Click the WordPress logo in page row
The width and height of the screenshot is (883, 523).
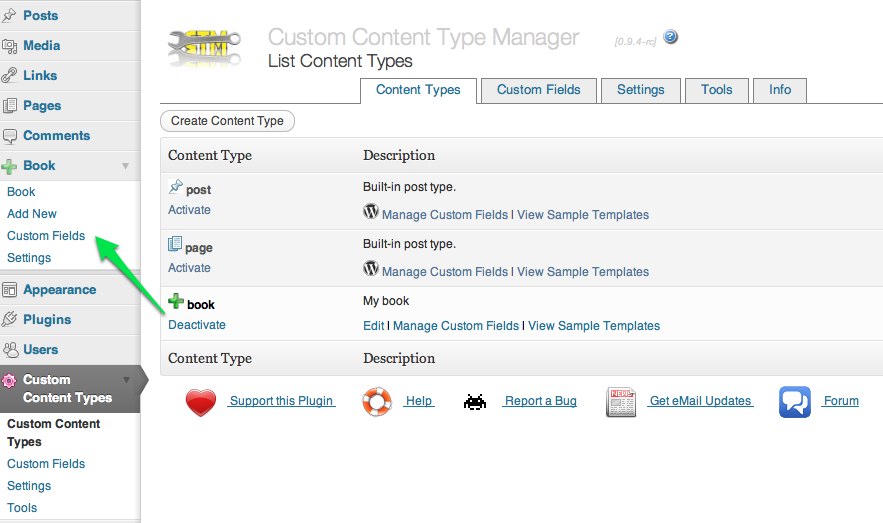(x=371, y=268)
